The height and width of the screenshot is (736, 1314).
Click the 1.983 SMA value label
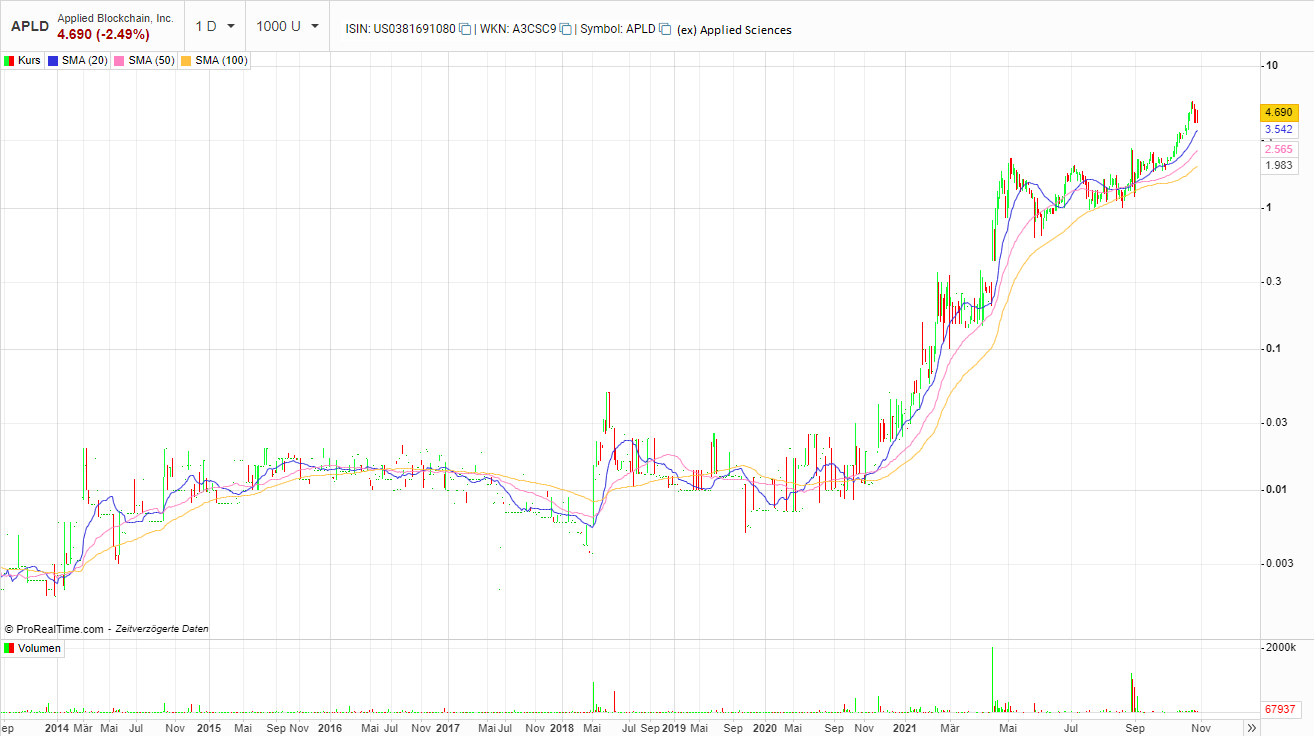[1279, 166]
